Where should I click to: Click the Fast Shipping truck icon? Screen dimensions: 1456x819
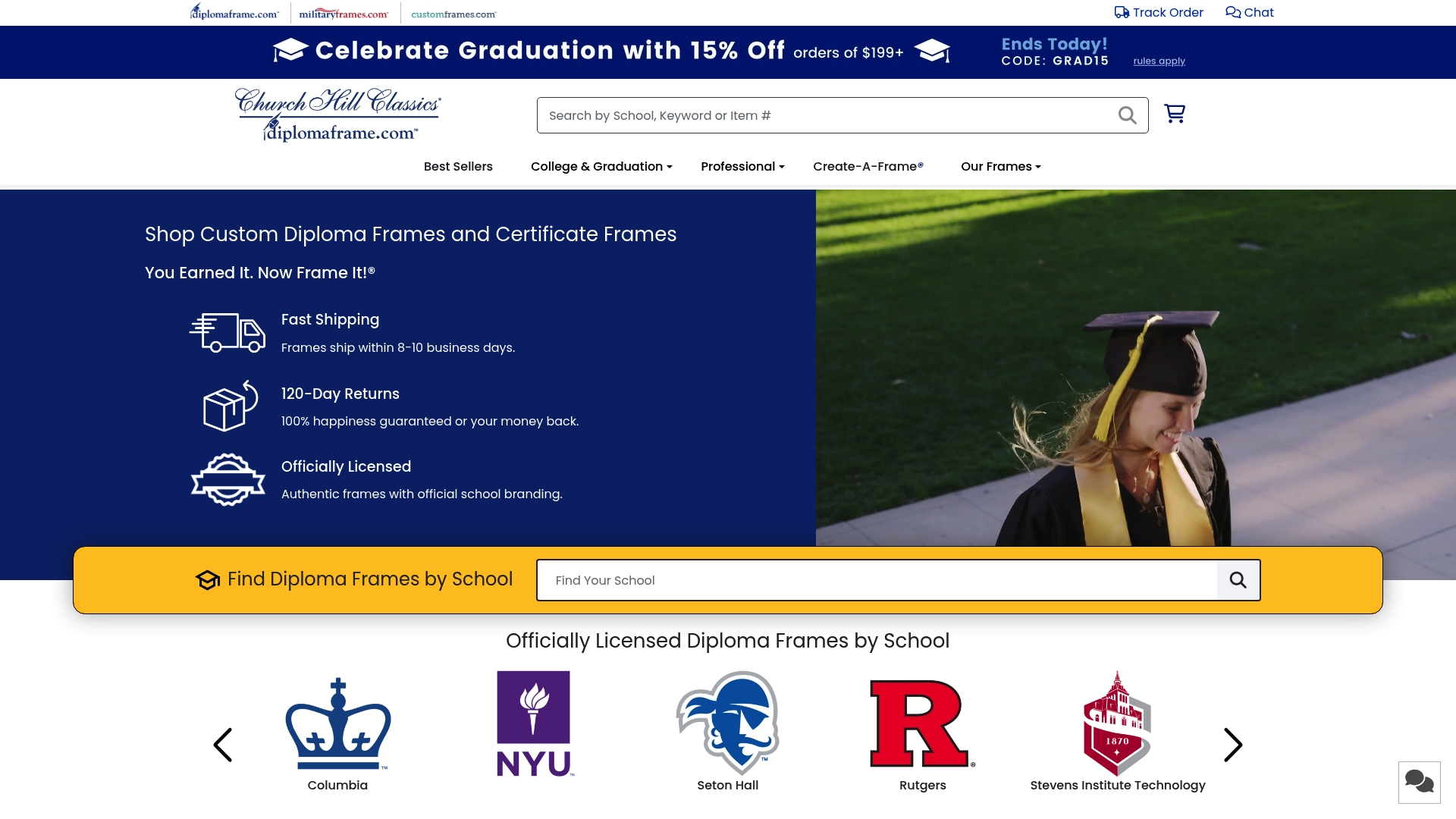227,333
